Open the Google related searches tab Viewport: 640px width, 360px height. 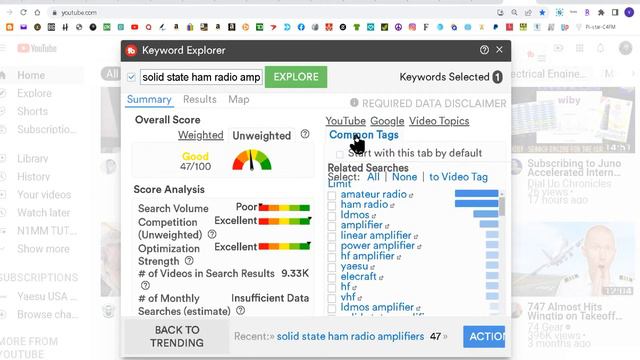387,121
